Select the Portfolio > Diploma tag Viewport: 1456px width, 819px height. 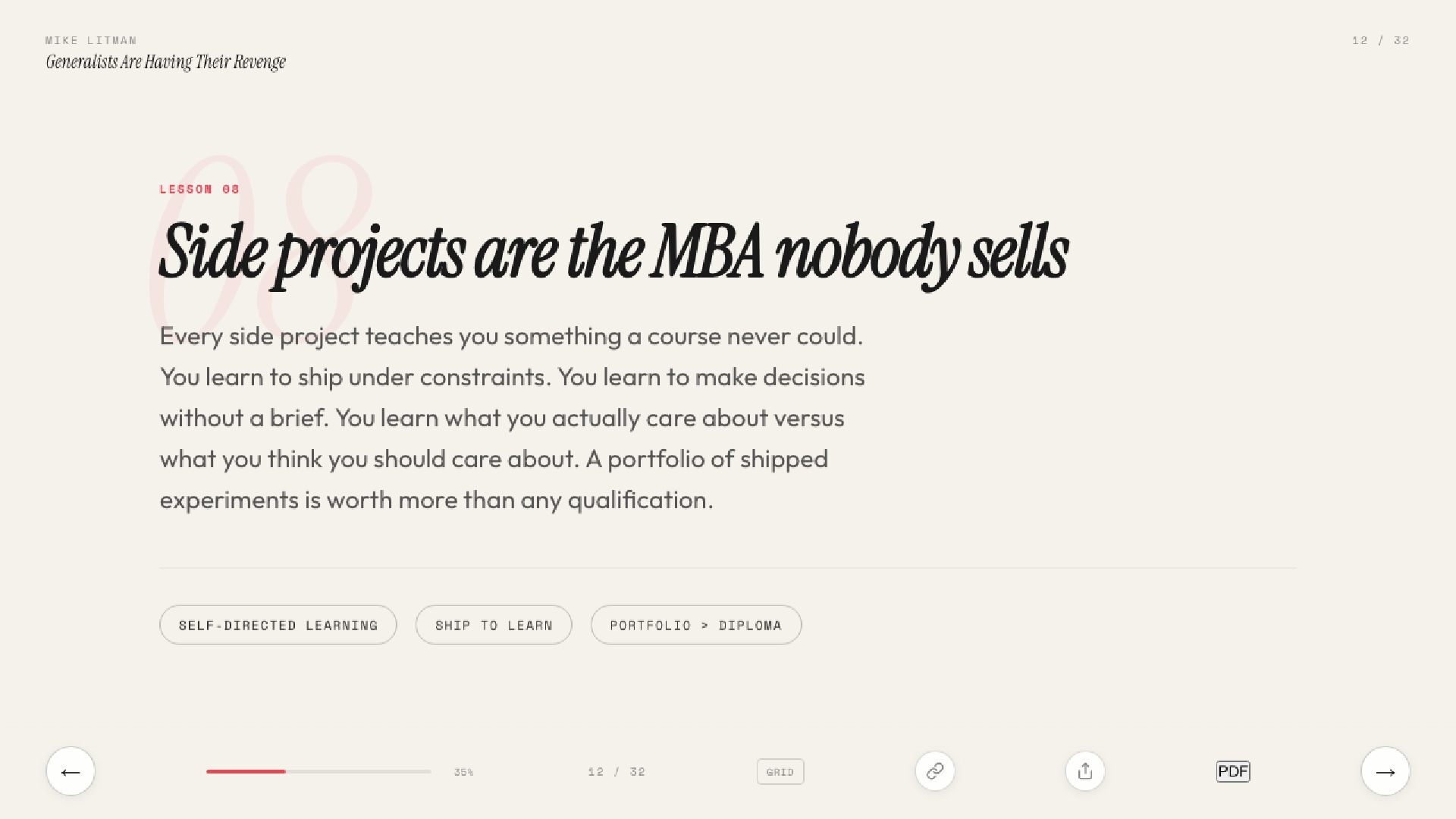click(x=695, y=625)
